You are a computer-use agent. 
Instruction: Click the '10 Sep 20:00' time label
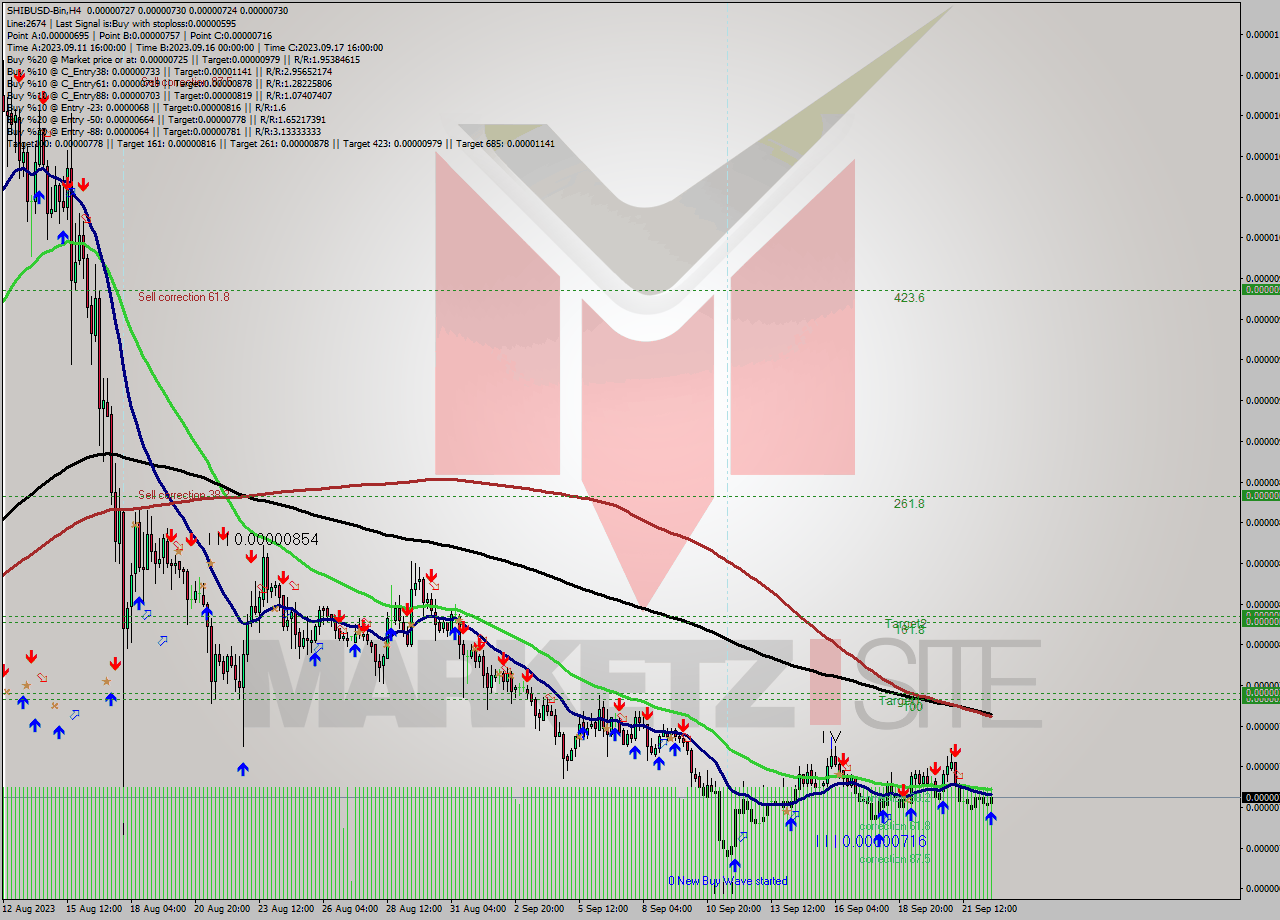click(x=734, y=909)
